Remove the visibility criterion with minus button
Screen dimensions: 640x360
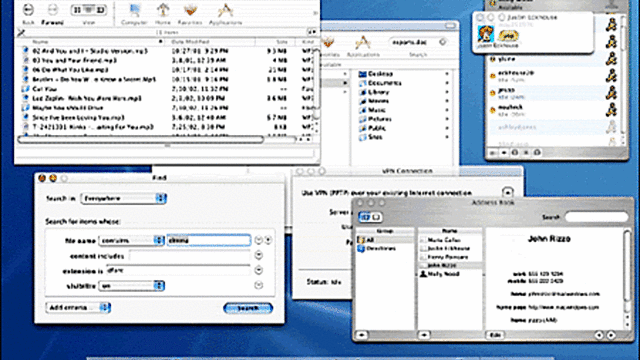coord(258,285)
